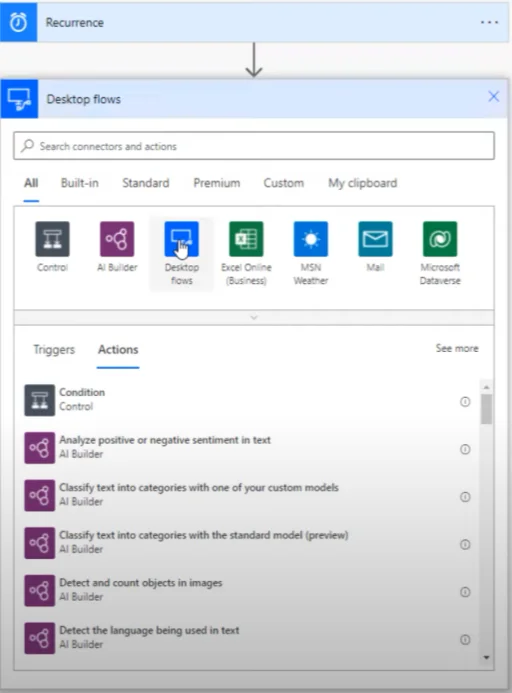The width and height of the screenshot is (512, 693).
Task: Select the Desktop flows connector icon
Action: pyautogui.click(x=181, y=239)
